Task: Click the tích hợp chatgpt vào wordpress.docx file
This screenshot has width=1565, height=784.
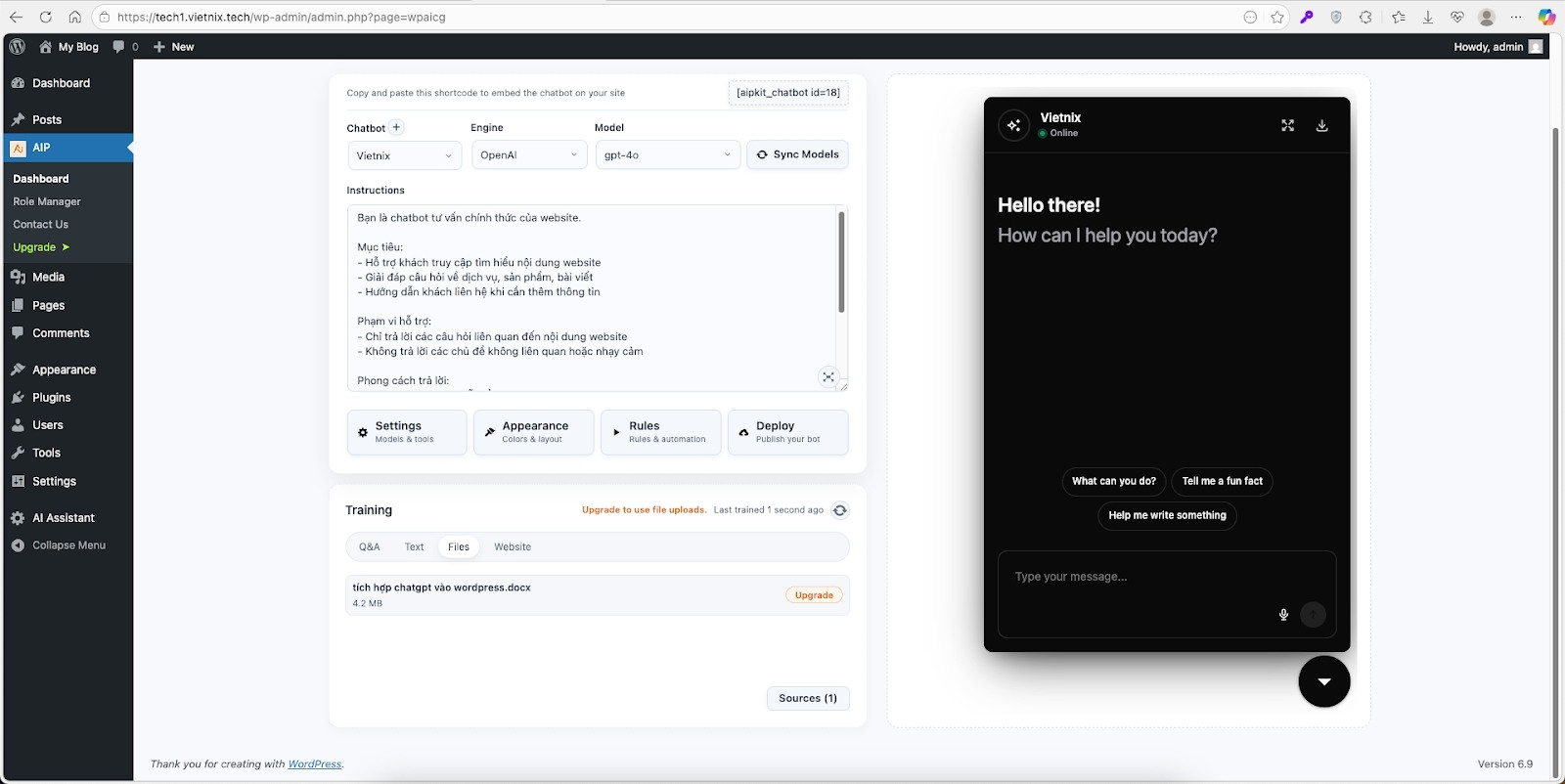Action: pos(598,594)
